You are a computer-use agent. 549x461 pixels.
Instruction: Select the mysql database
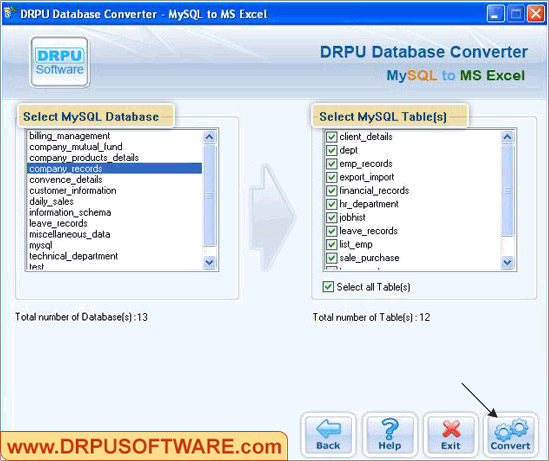pos(114,245)
